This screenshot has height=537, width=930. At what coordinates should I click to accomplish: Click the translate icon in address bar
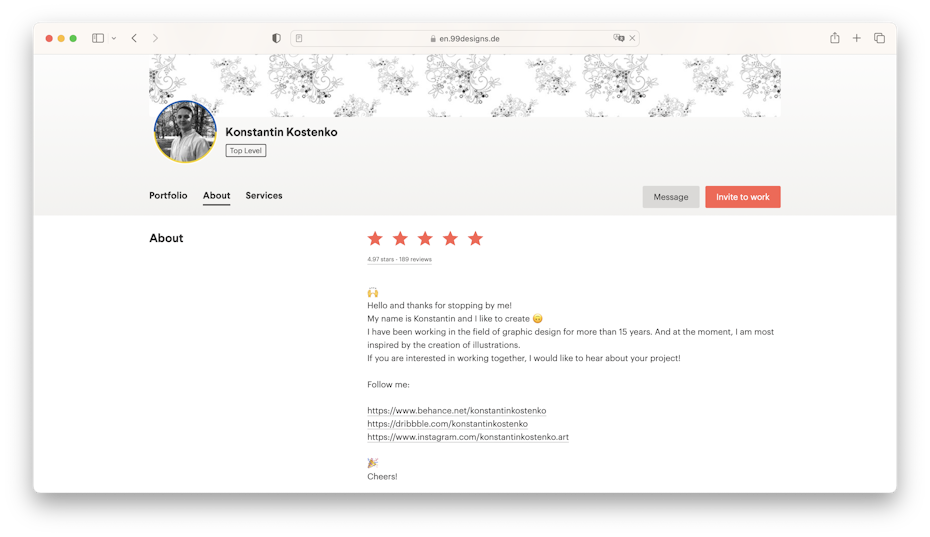coord(619,38)
